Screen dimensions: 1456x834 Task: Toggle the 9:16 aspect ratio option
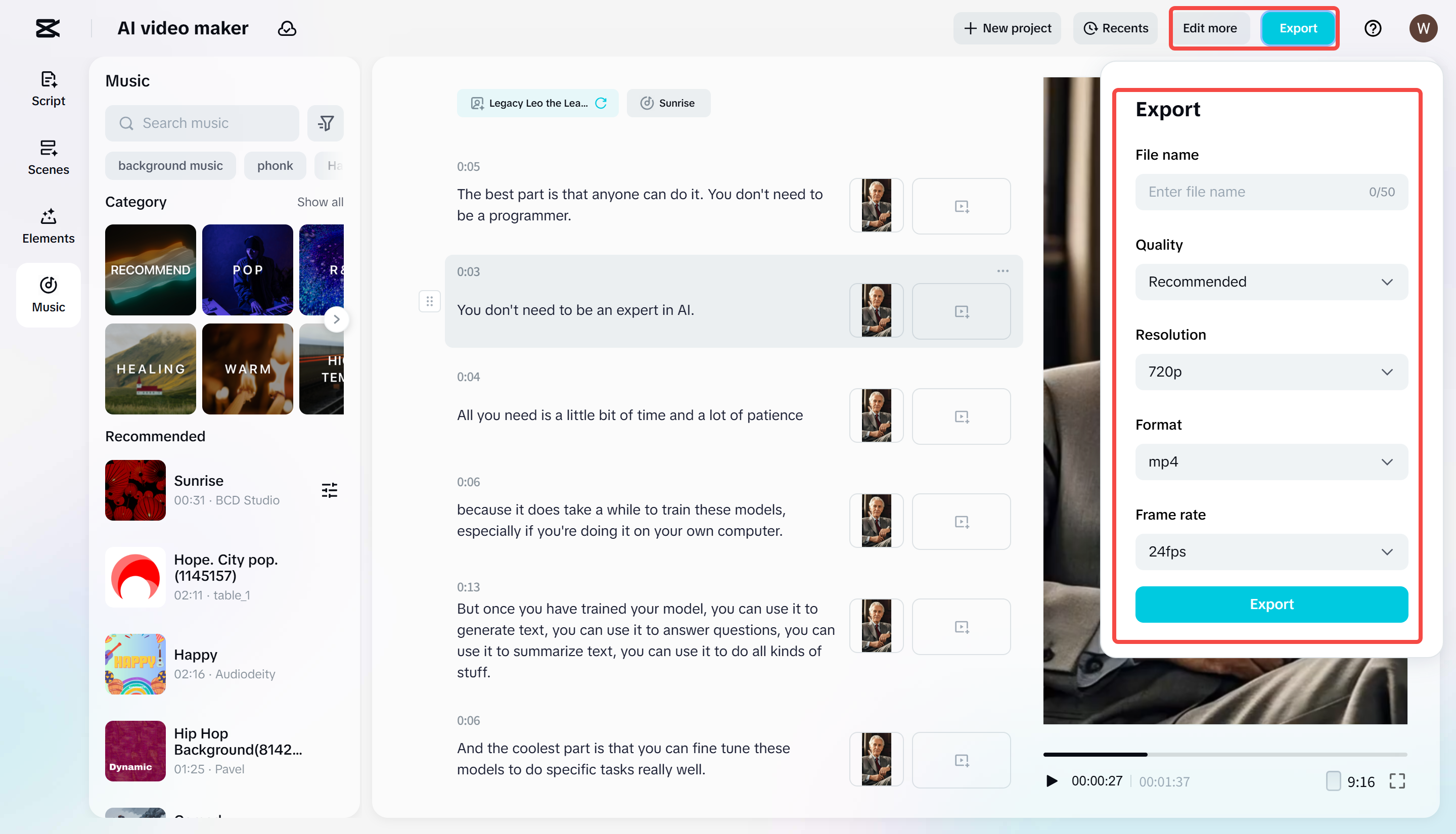(1334, 781)
